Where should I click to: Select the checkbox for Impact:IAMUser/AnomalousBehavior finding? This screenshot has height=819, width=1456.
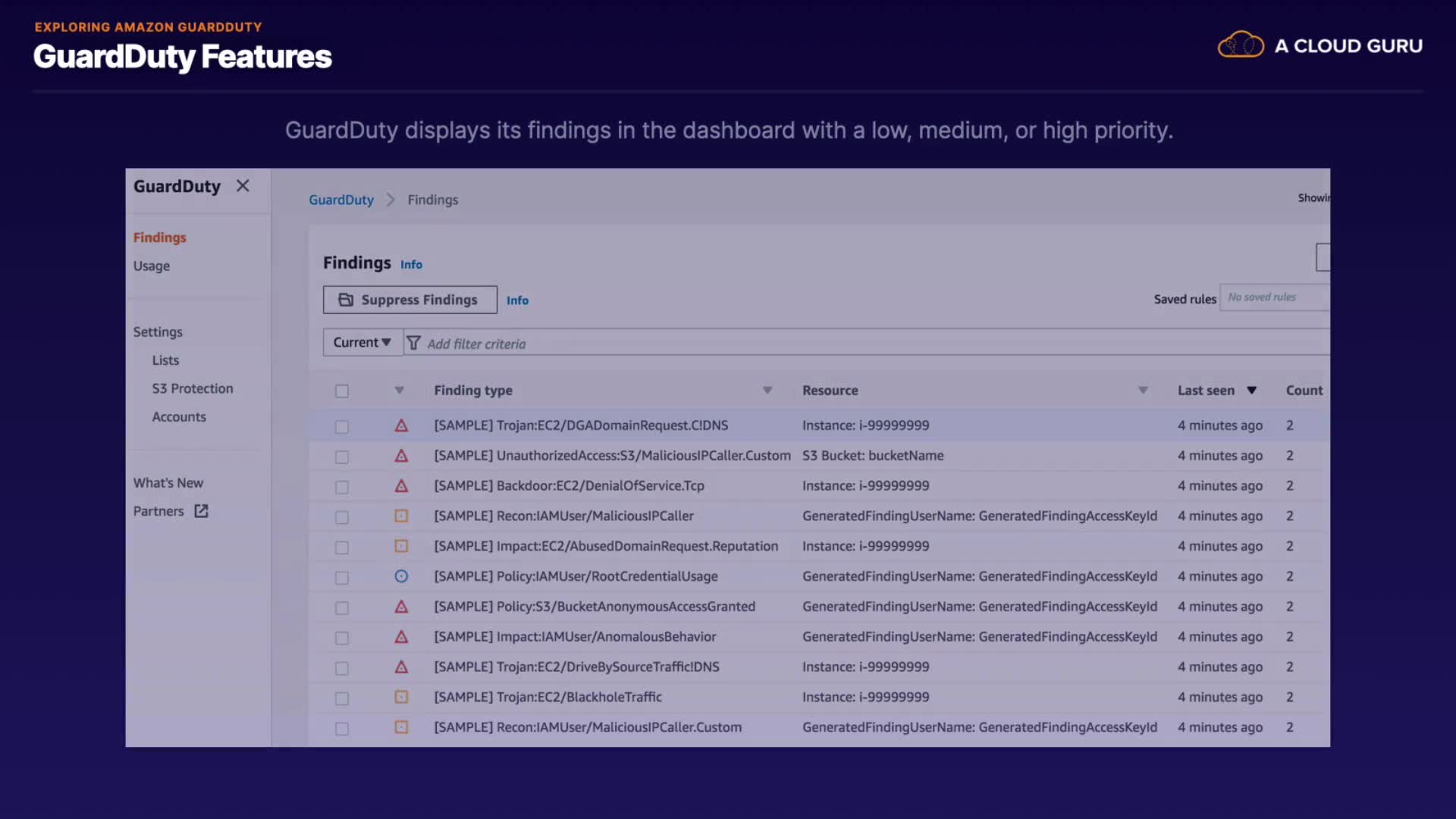342,638
